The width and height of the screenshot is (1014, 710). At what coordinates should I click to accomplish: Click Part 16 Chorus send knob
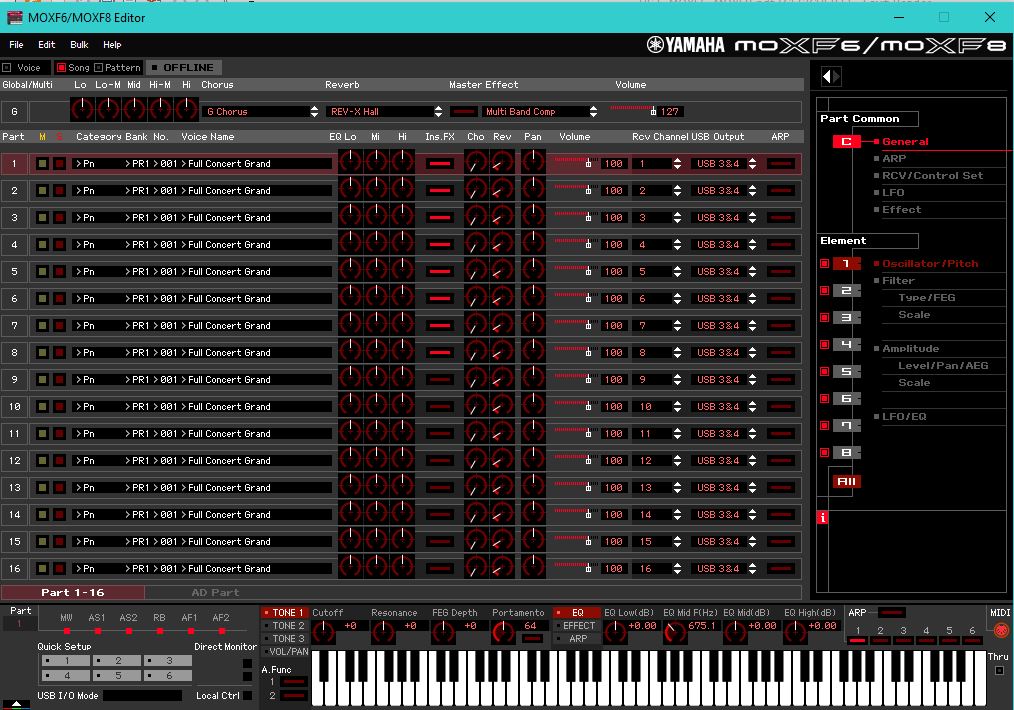coord(475,567)
